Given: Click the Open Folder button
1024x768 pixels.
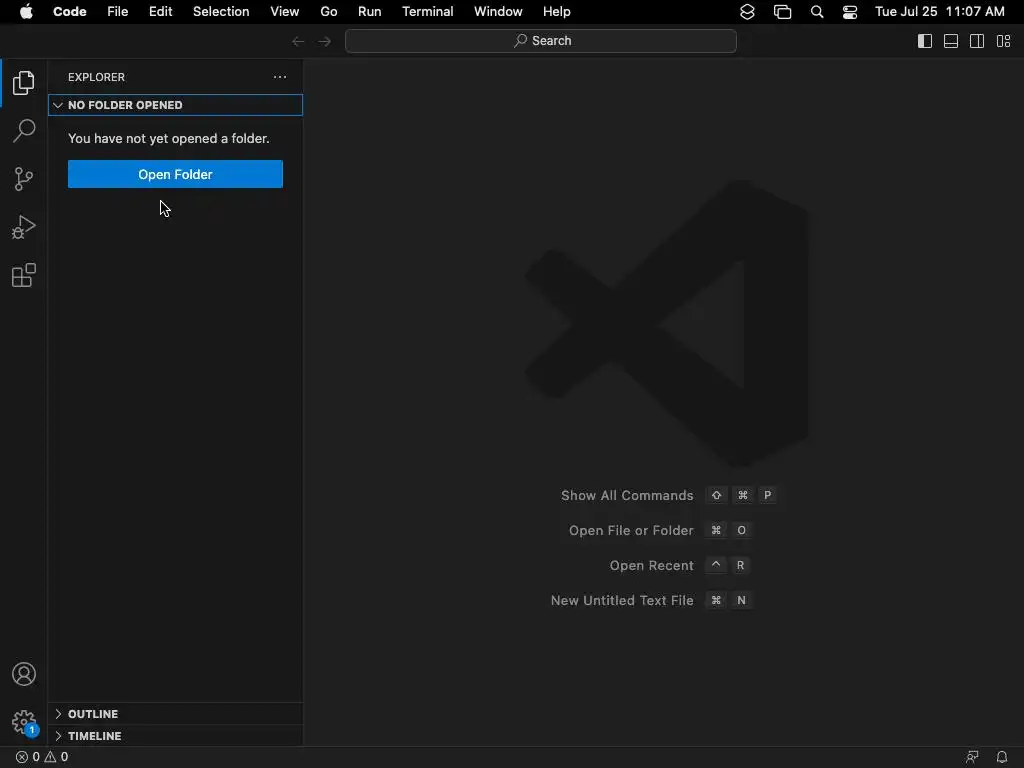Looking at the screenshot, I should [x=175, y=174].
